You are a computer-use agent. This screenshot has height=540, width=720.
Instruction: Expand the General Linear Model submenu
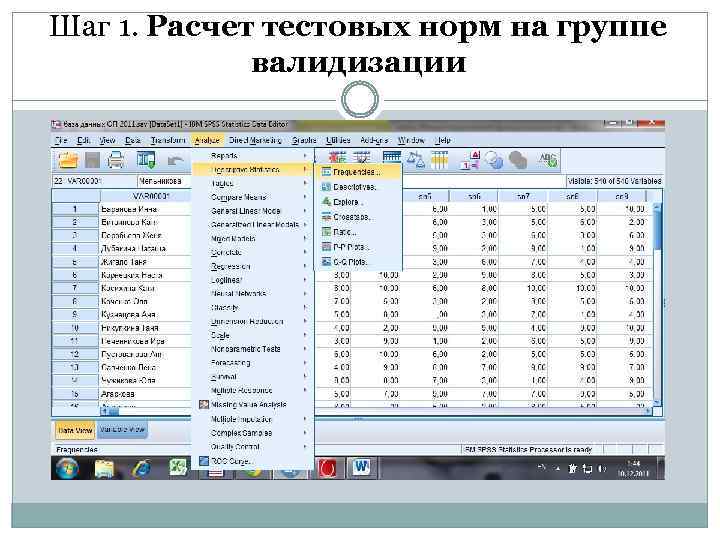pos(253,211)
